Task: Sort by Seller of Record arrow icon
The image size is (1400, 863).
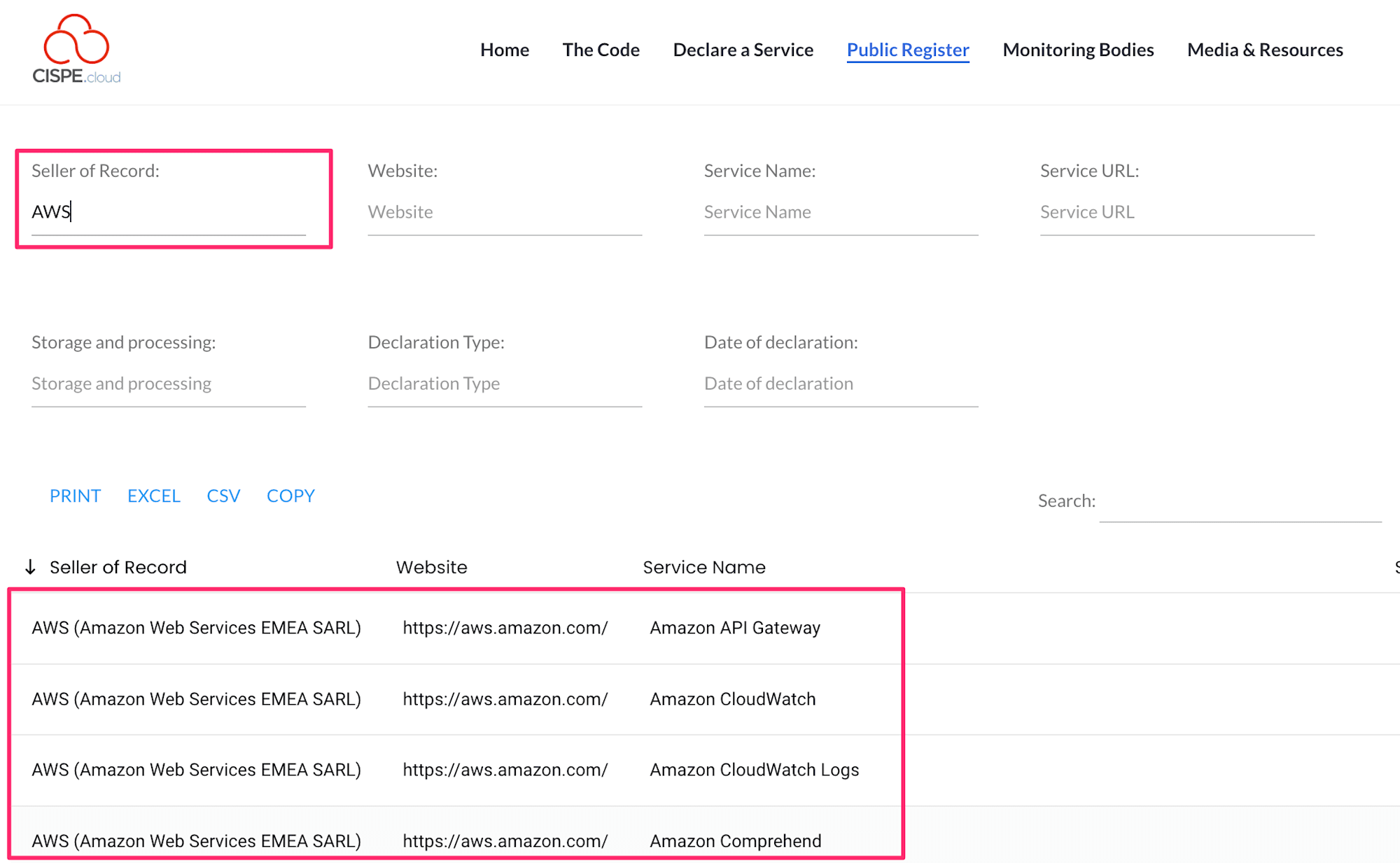Action: [30, 567]
